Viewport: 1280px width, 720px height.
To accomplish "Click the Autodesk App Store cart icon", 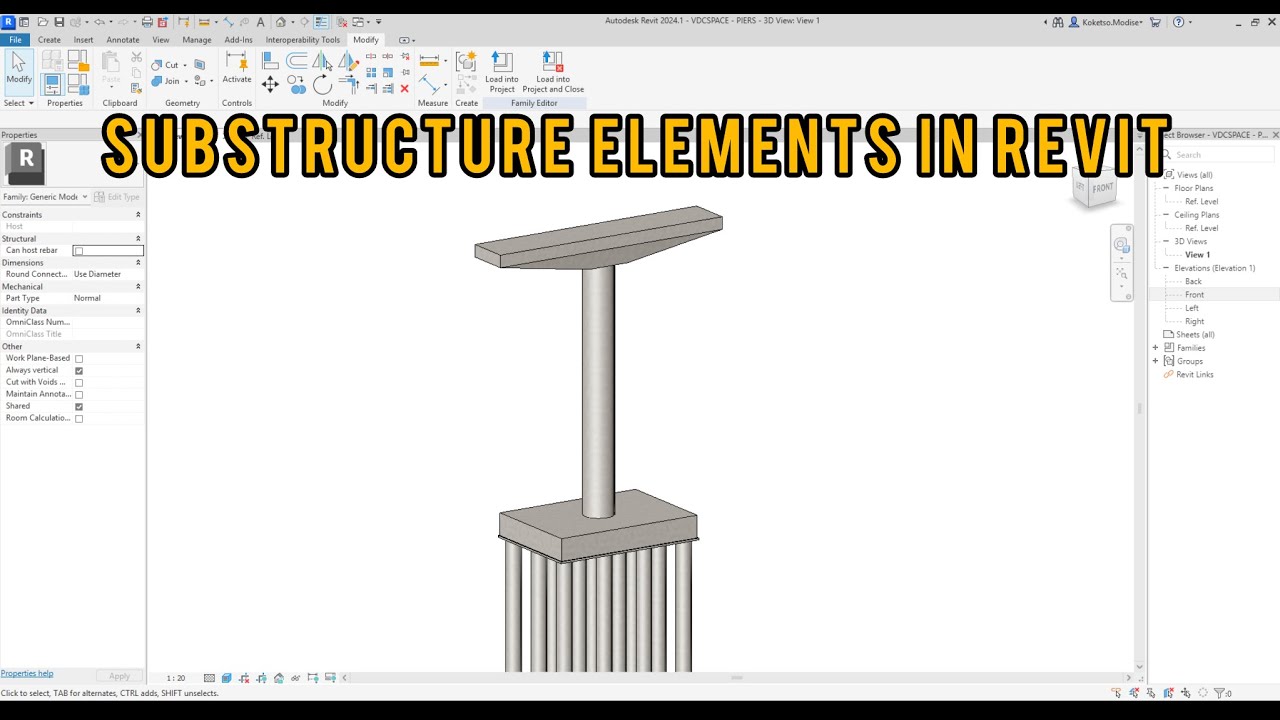I will click(x=1155, y=22).
